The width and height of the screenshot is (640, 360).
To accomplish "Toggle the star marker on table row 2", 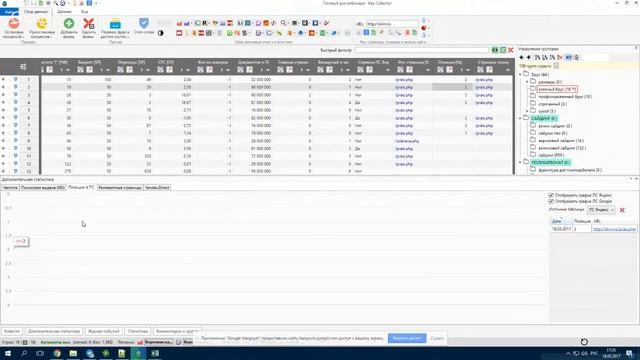I will [3, 87].
